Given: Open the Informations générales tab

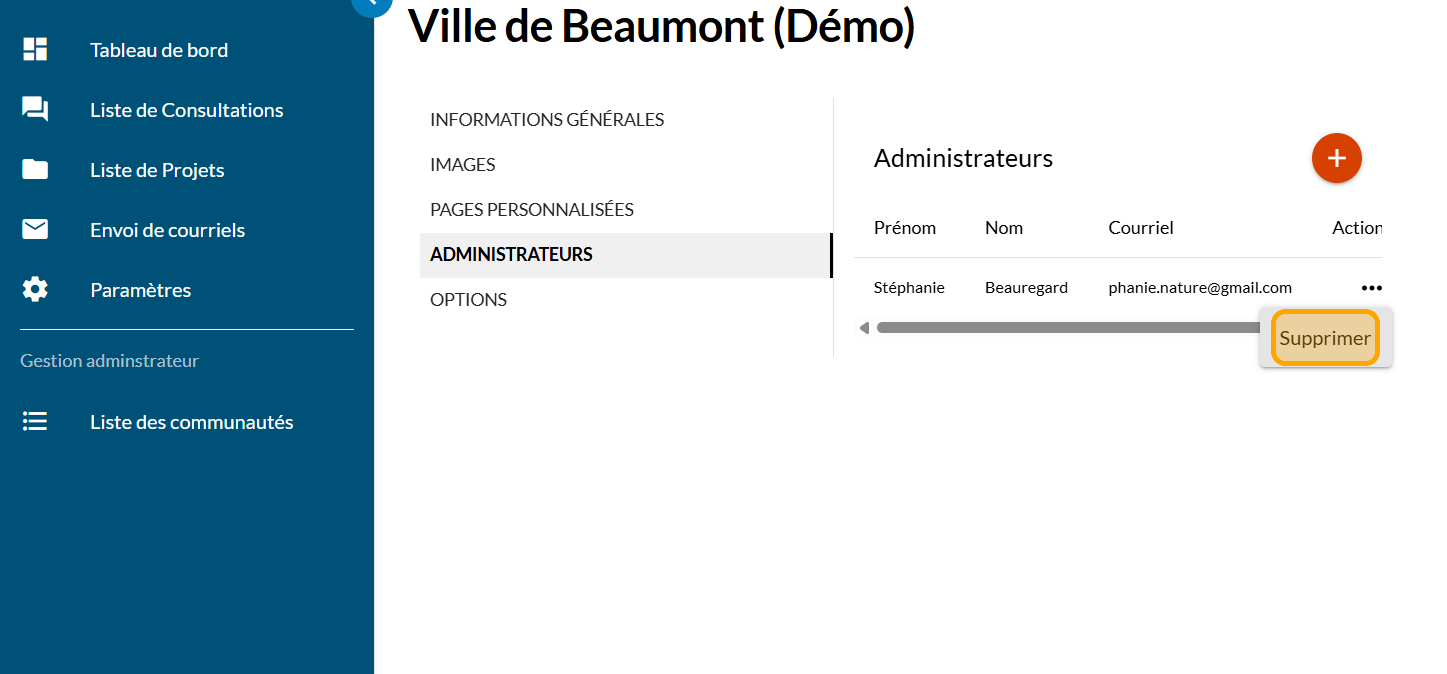Looking at the screenshot, I should coord(547,120).
